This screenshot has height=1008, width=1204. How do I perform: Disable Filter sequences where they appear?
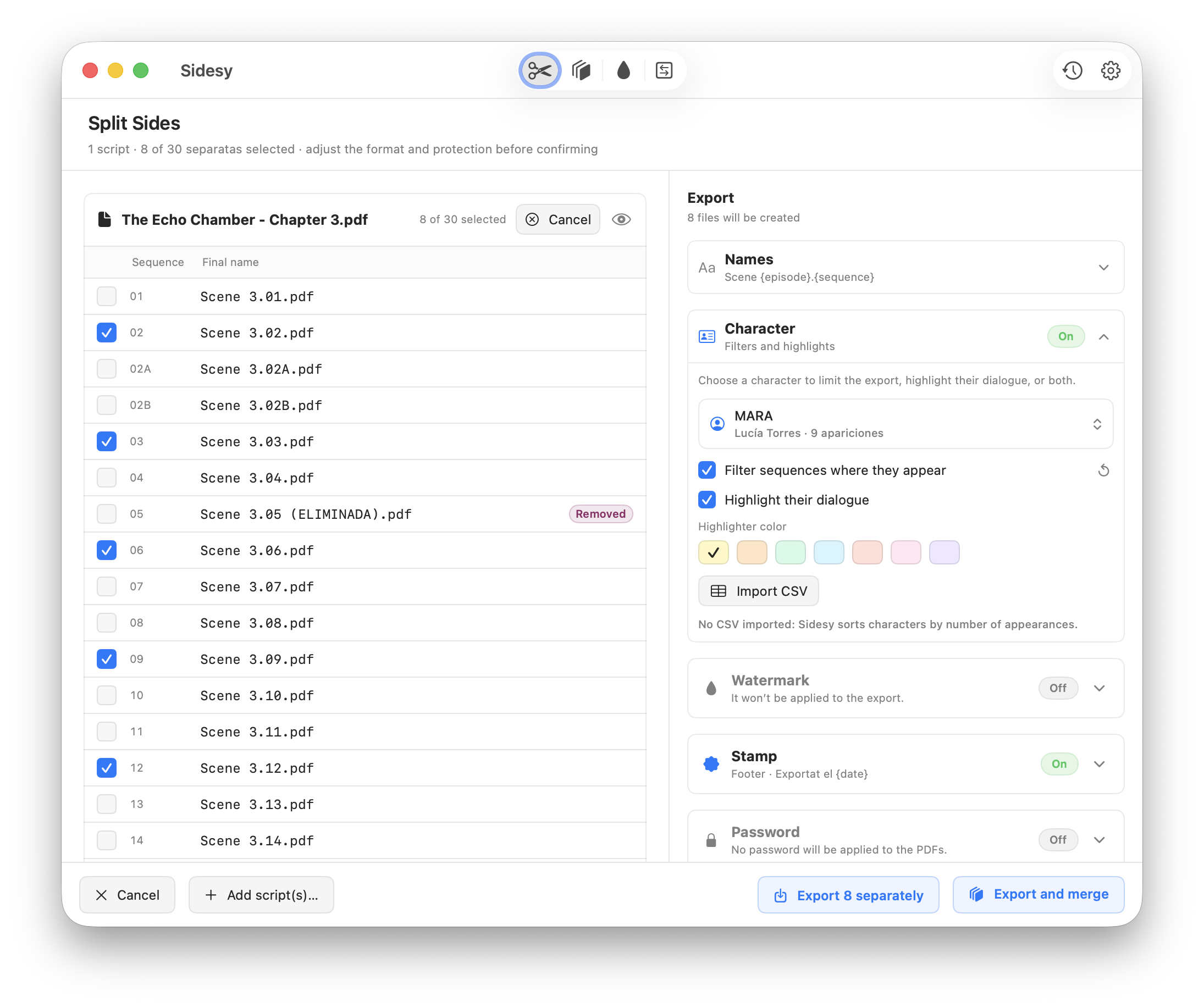tap(707, 470)
